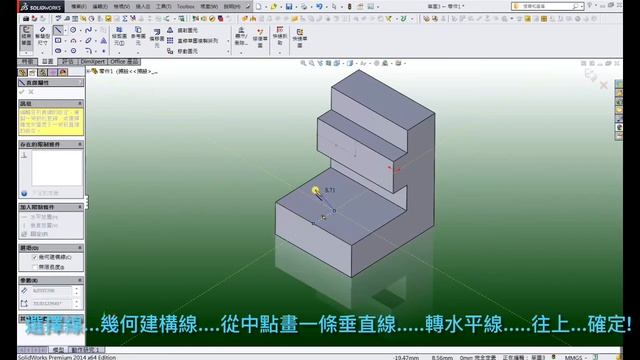Open the Trim Entities dropdown arrow
This screenshot has height=360, width=640.
tap(119, 53)
